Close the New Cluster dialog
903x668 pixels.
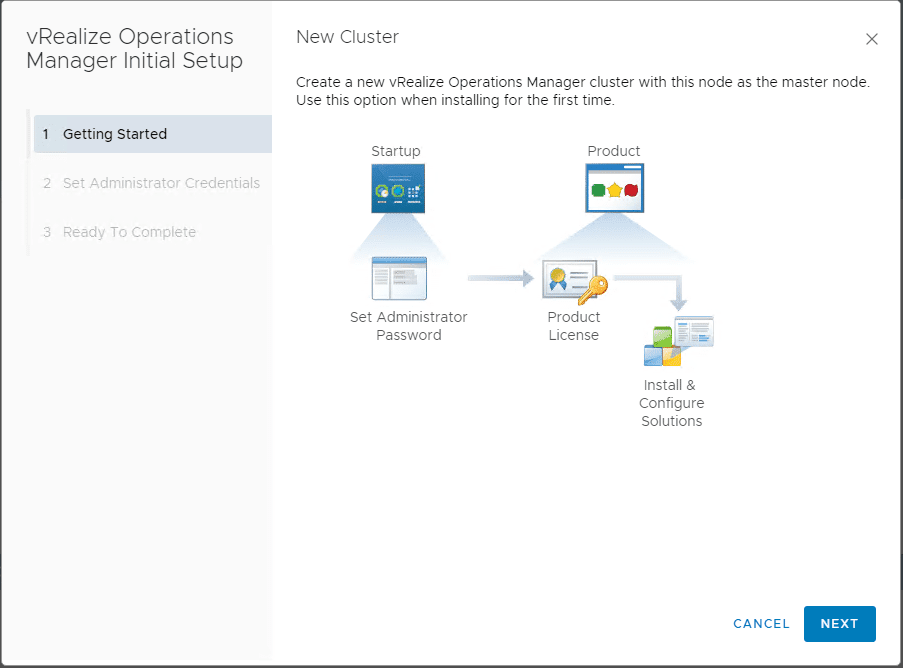[871, 39]
